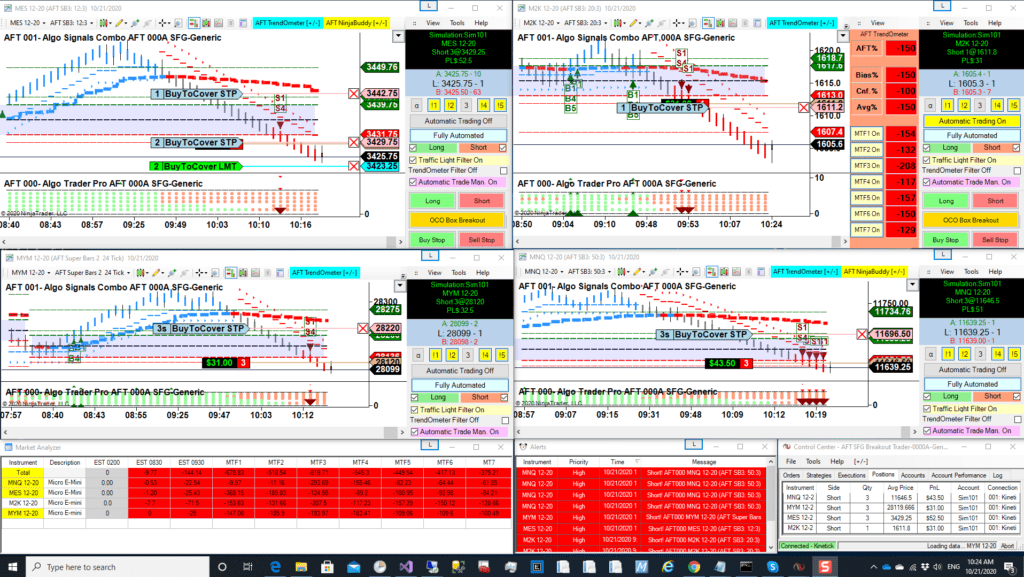Open File menu in Control Center

tap(790, 461)
